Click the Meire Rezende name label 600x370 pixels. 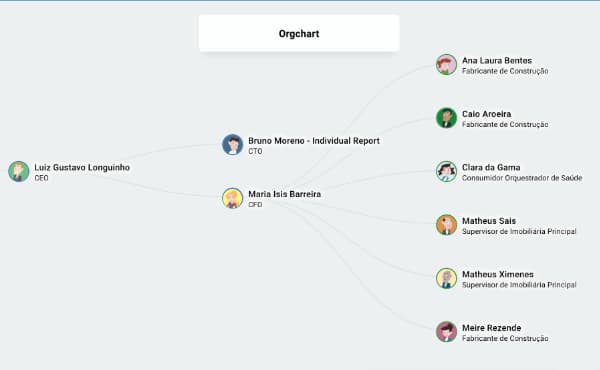[492, 328]
